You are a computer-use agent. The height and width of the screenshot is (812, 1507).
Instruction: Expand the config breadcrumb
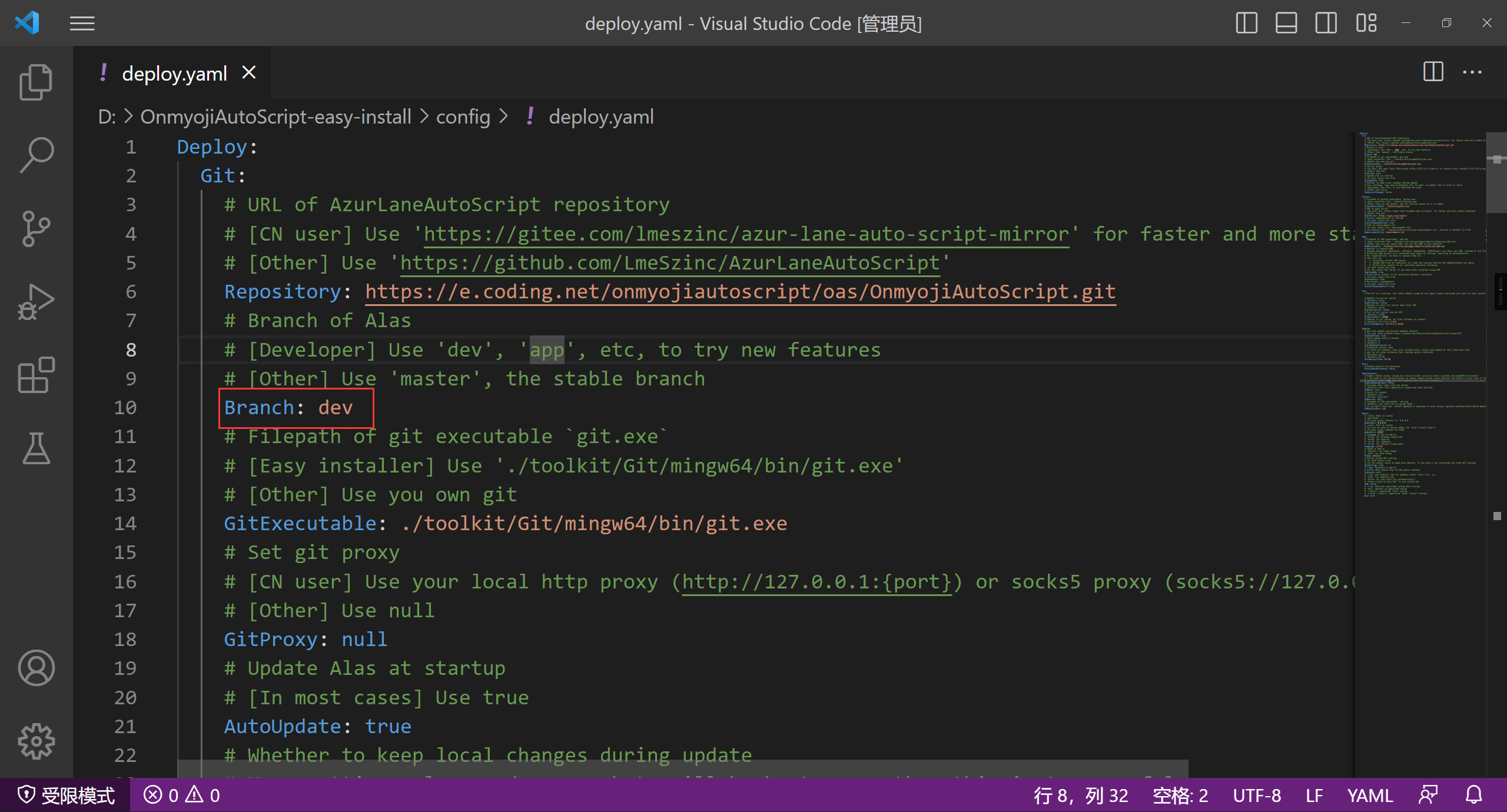(463, 117)
